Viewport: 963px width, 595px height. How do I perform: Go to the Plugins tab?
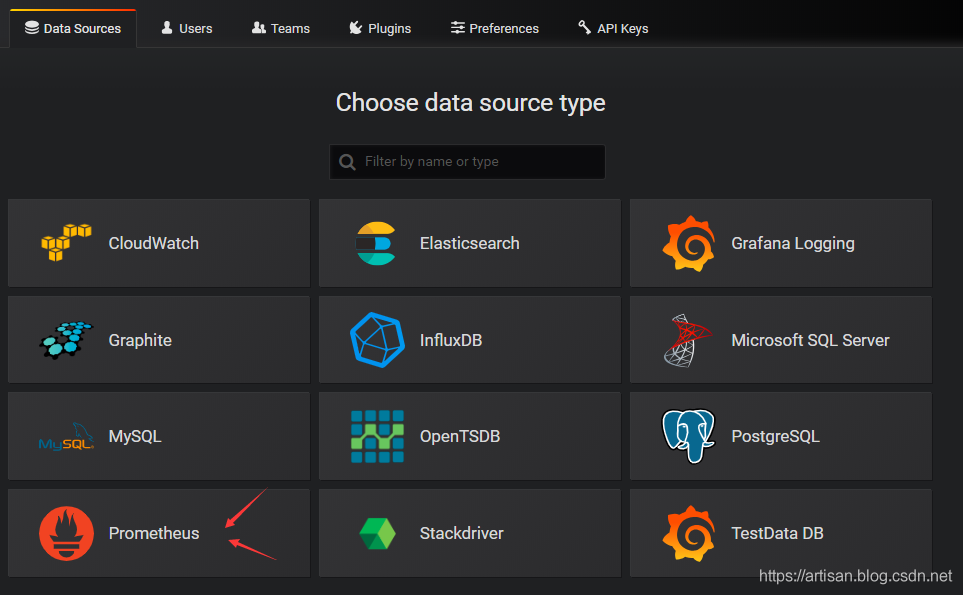tap(380, 28)
